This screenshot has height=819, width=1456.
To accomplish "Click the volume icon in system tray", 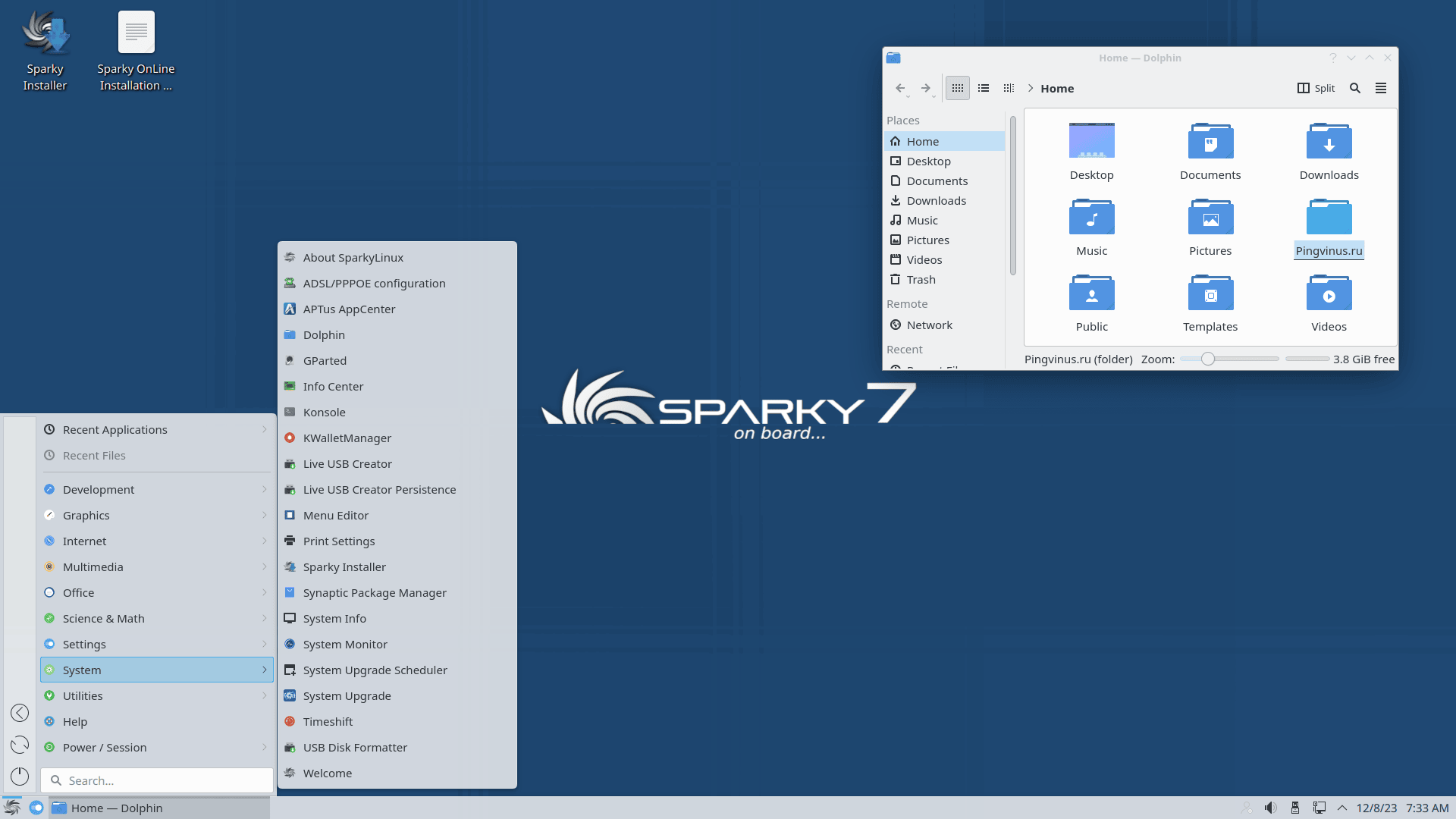I will [1270, 808].
